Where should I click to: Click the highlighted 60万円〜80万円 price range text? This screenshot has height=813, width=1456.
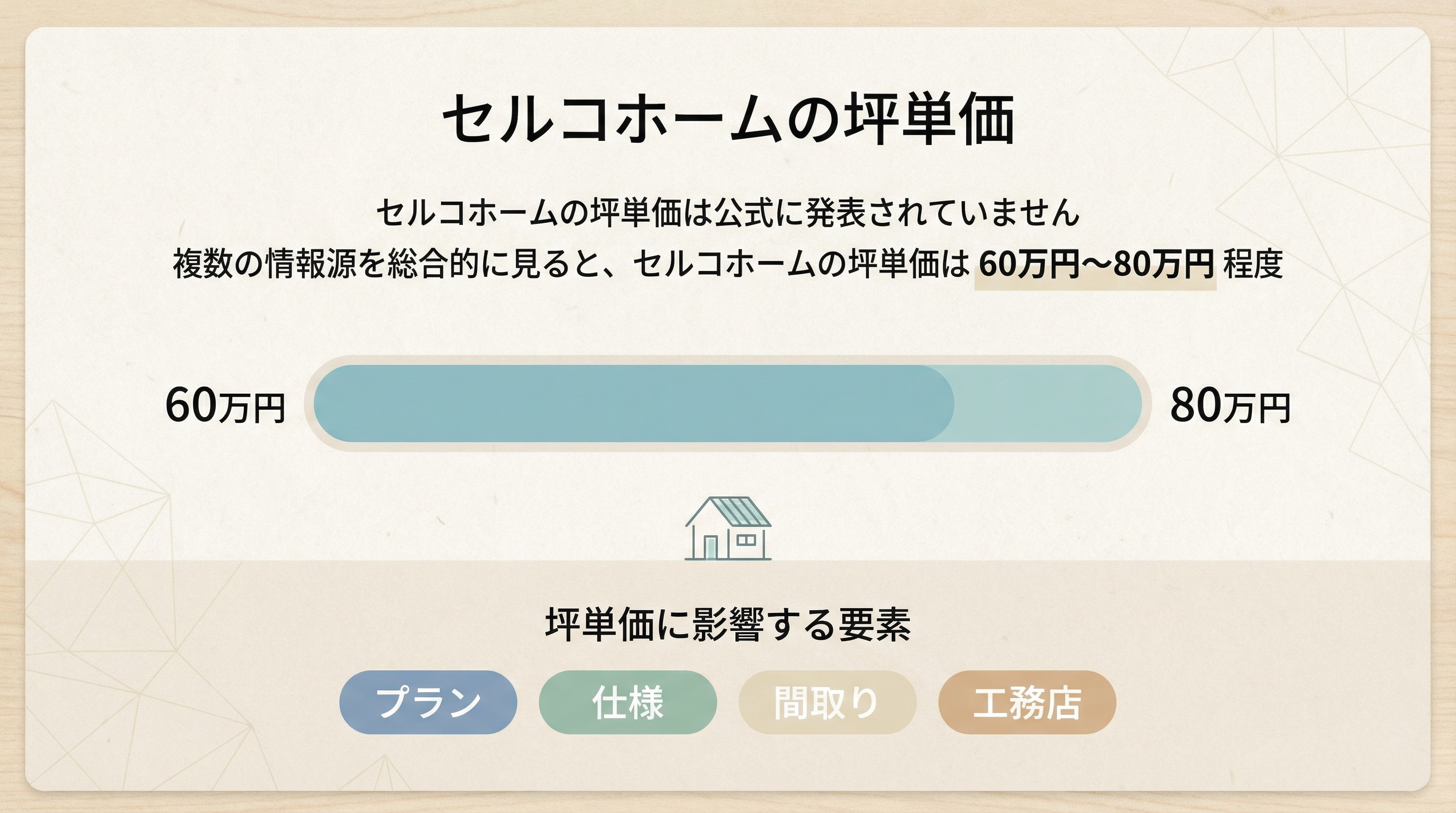tap(1095, 264)
